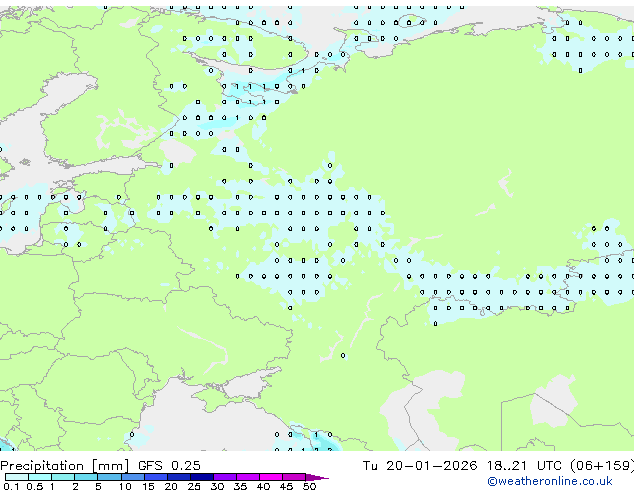Select the 15–20 mm legend color swatch
Screen dimensions: 634x490
[x=156, y=477]
